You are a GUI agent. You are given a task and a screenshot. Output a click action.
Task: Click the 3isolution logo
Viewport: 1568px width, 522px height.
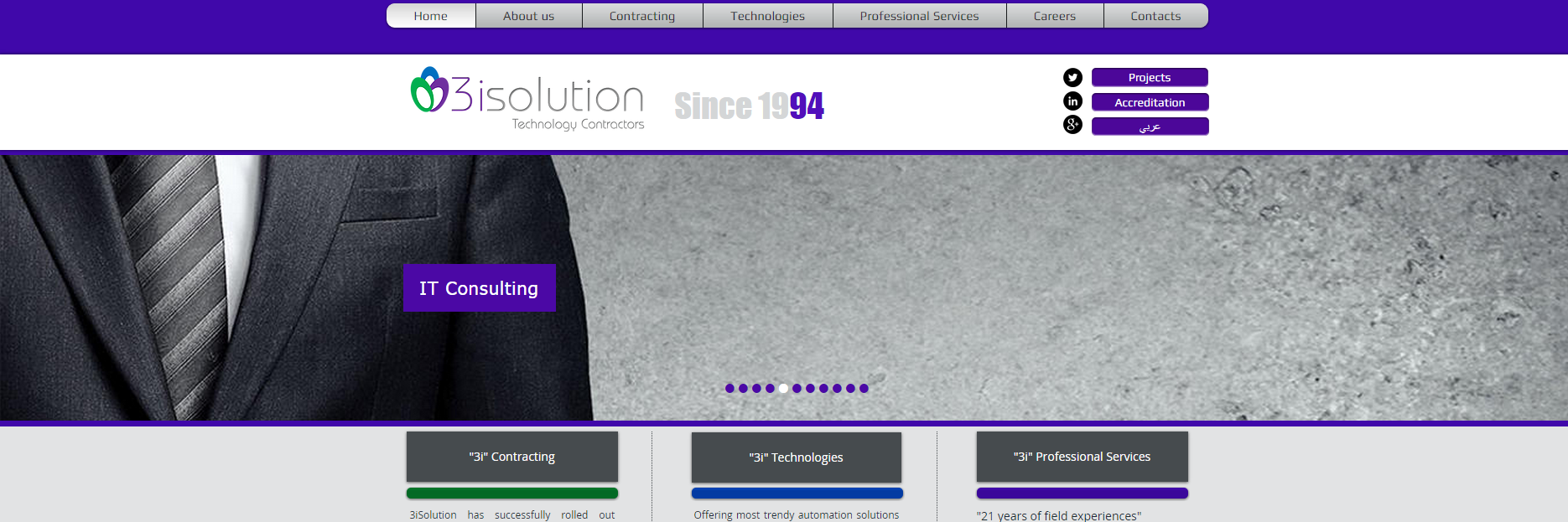(527, 100)
